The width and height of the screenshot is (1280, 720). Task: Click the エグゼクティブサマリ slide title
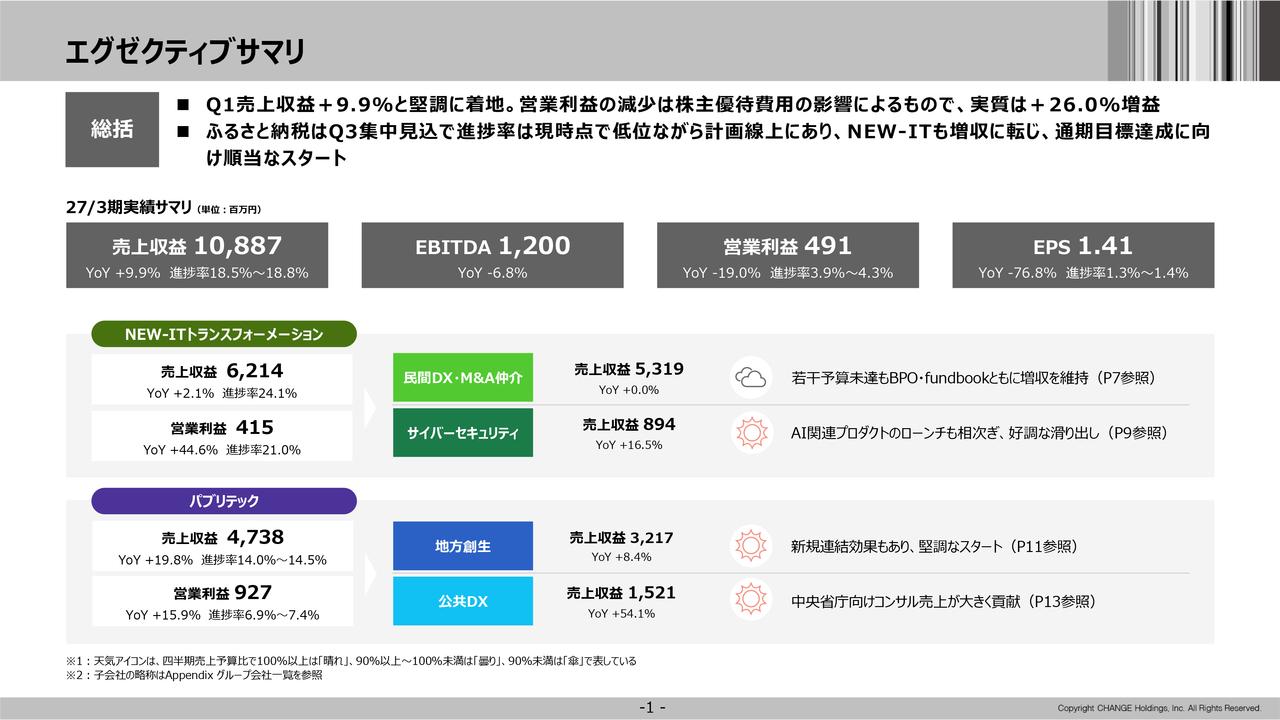coord(183,51)
